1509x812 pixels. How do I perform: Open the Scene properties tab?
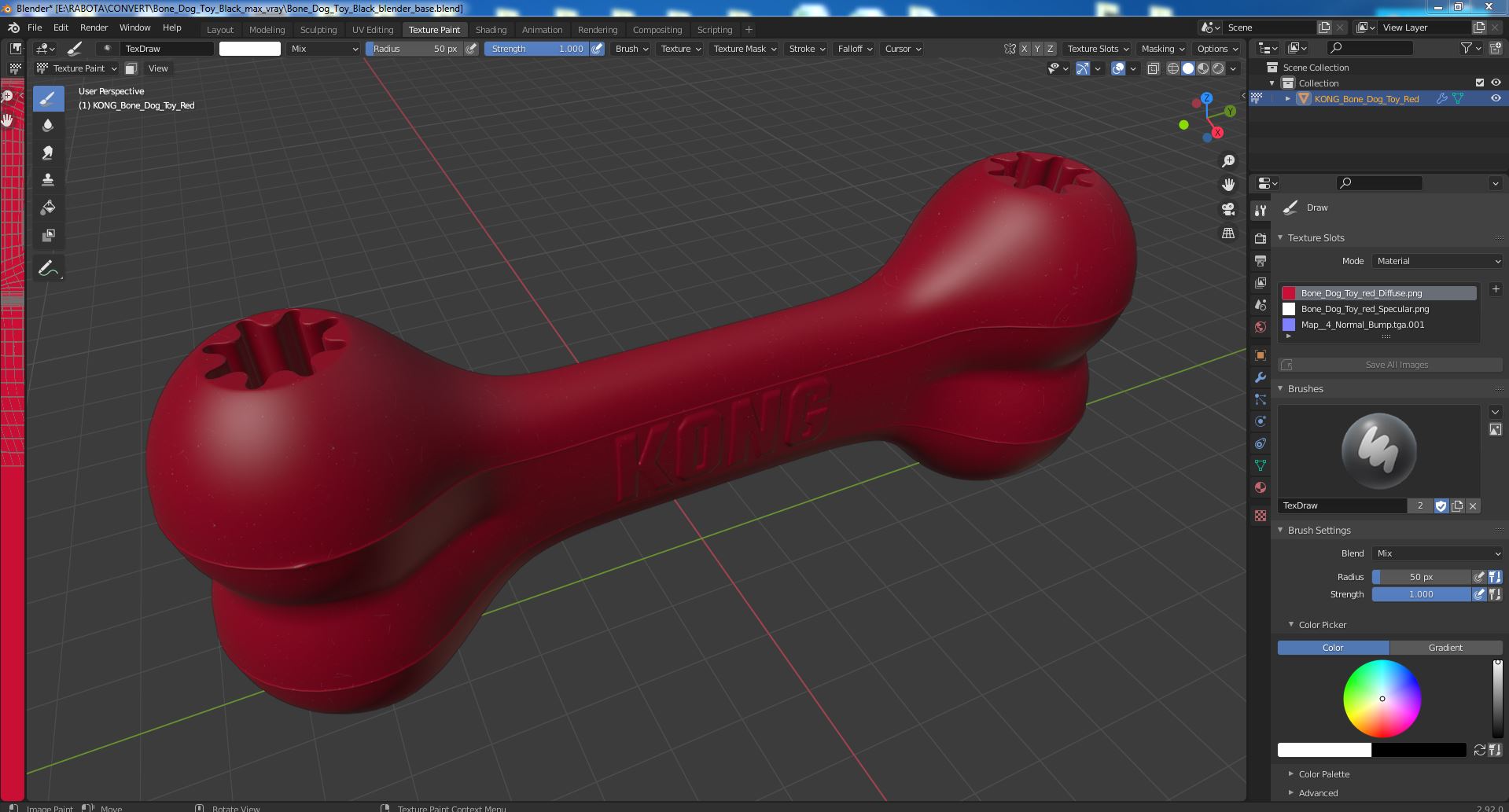point(1261,304)
